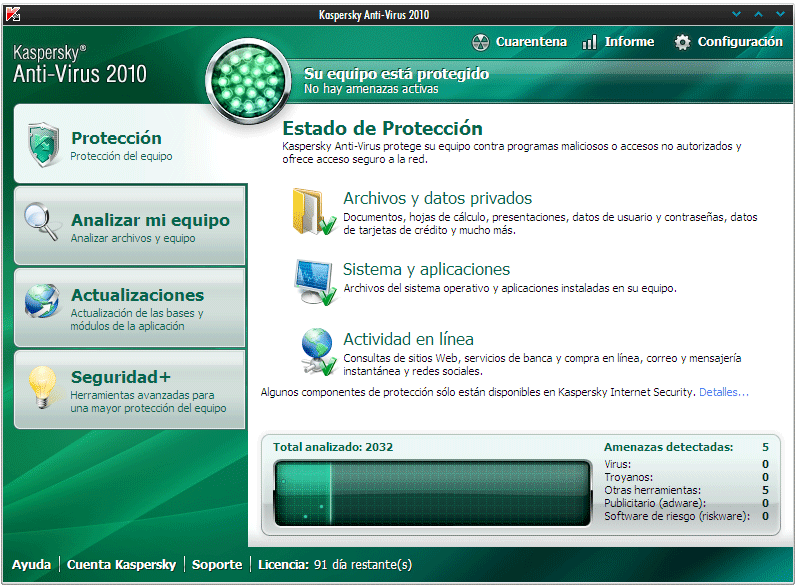
Task: Open Cuenta Kaspersky link
Action: [121, 565]
